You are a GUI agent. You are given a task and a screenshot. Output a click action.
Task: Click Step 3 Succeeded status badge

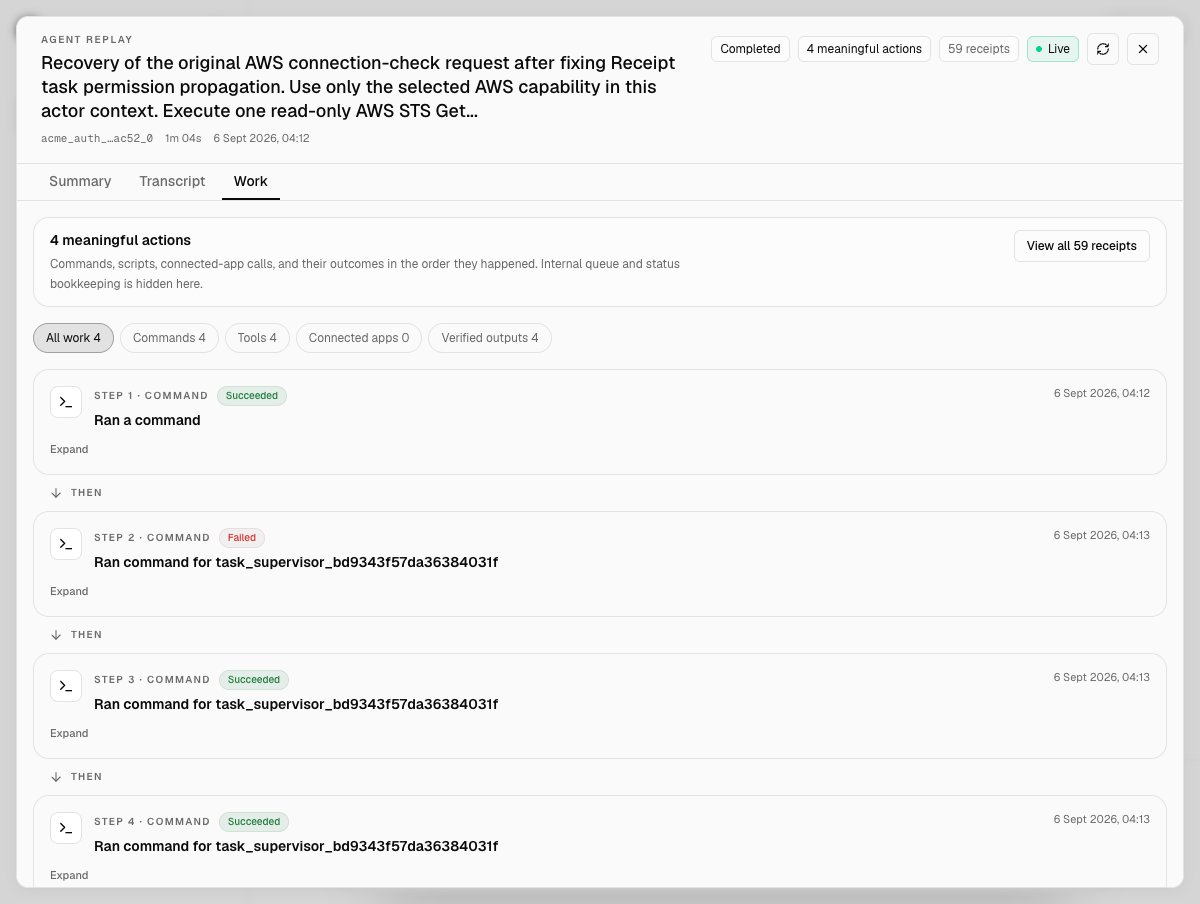pos(254,680)
